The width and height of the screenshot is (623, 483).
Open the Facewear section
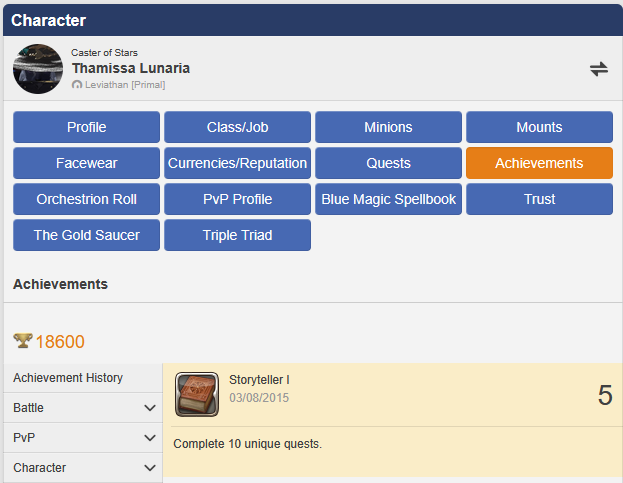coord(87,163)
